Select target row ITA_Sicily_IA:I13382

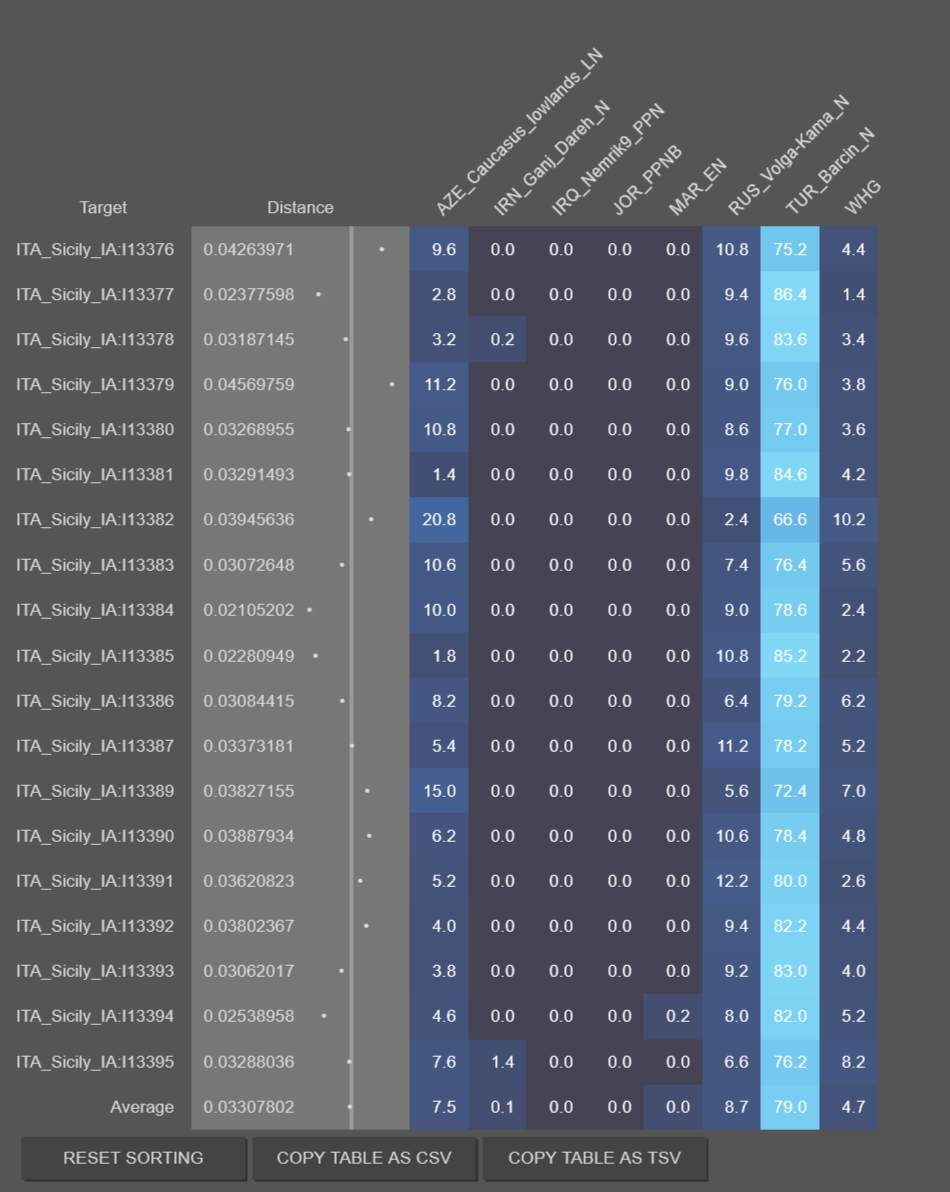(x=95, y=520)
